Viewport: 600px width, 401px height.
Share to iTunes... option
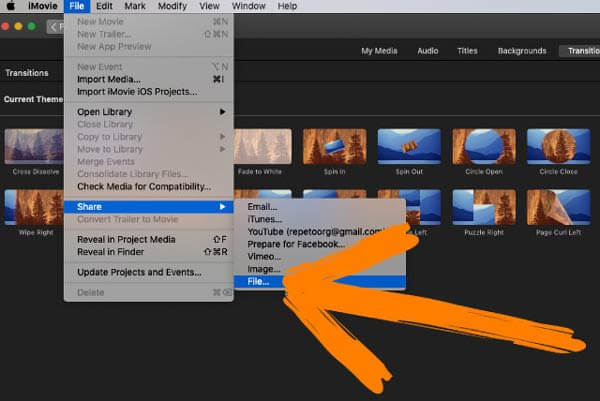click(x=320, y=219)
